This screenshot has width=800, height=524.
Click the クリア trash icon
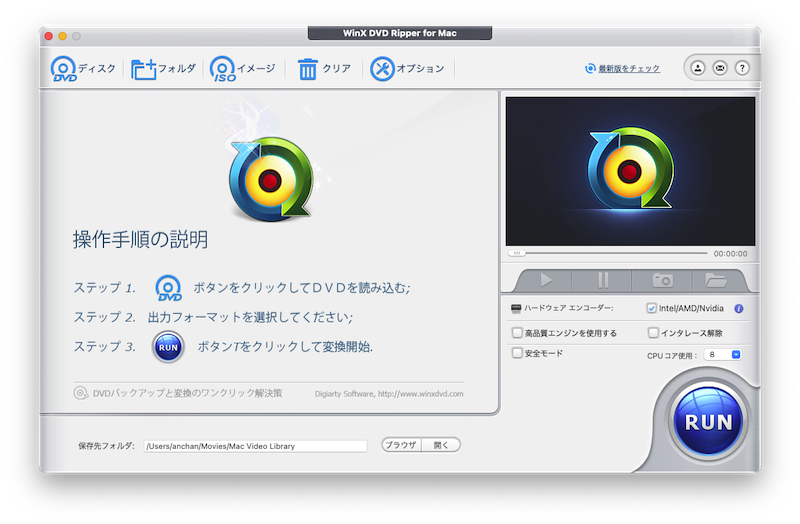(x=308, y=69)
